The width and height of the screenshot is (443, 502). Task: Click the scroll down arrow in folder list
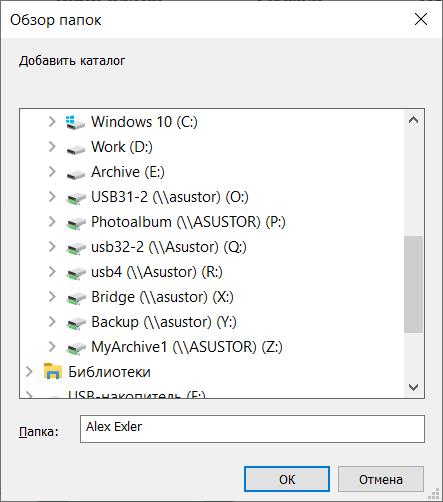(x=413, y=387)
